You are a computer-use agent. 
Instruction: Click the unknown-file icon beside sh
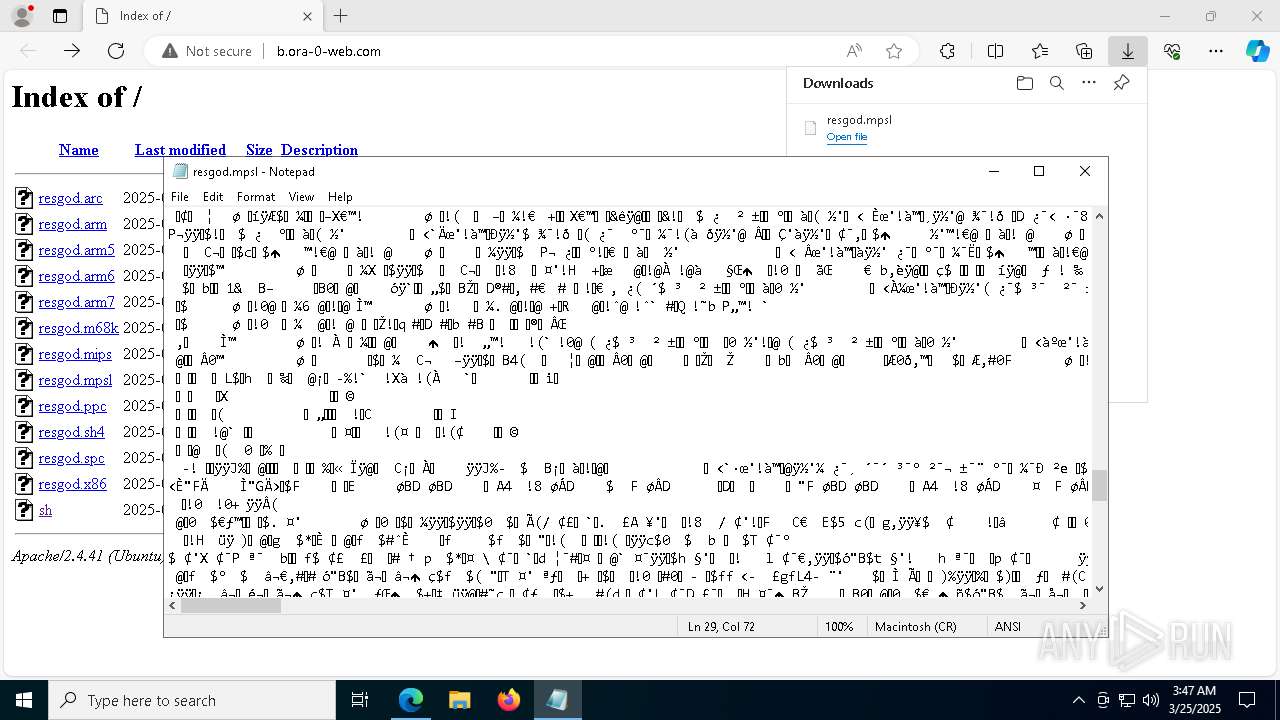click(x=24, y=510)
